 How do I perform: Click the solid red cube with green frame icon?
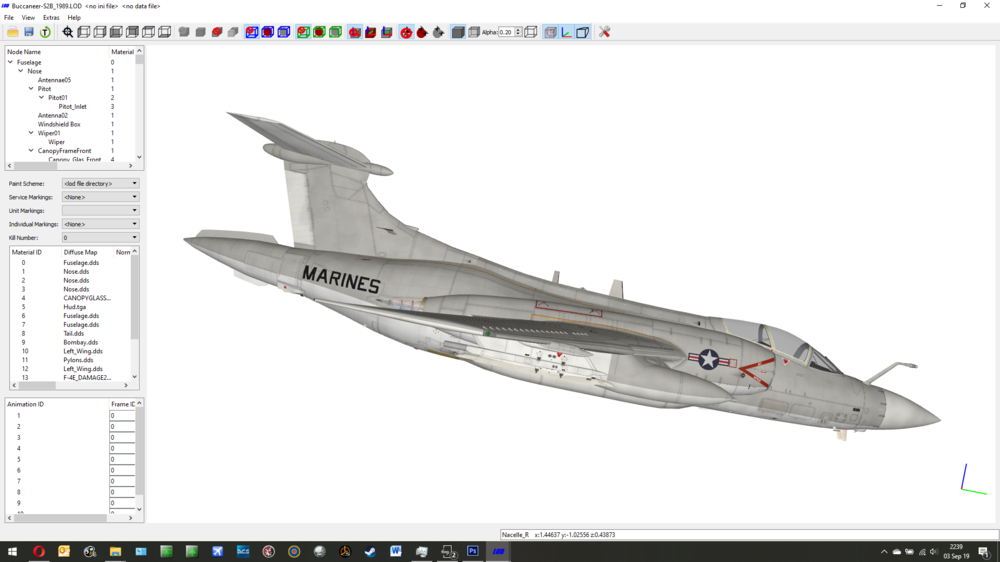(320, 32)
